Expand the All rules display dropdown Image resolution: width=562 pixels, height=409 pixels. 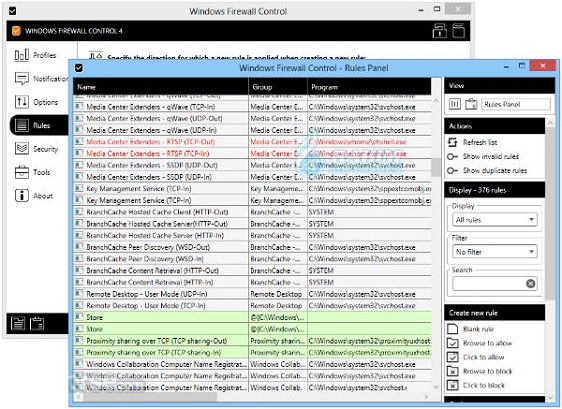[x=495, y=220]
